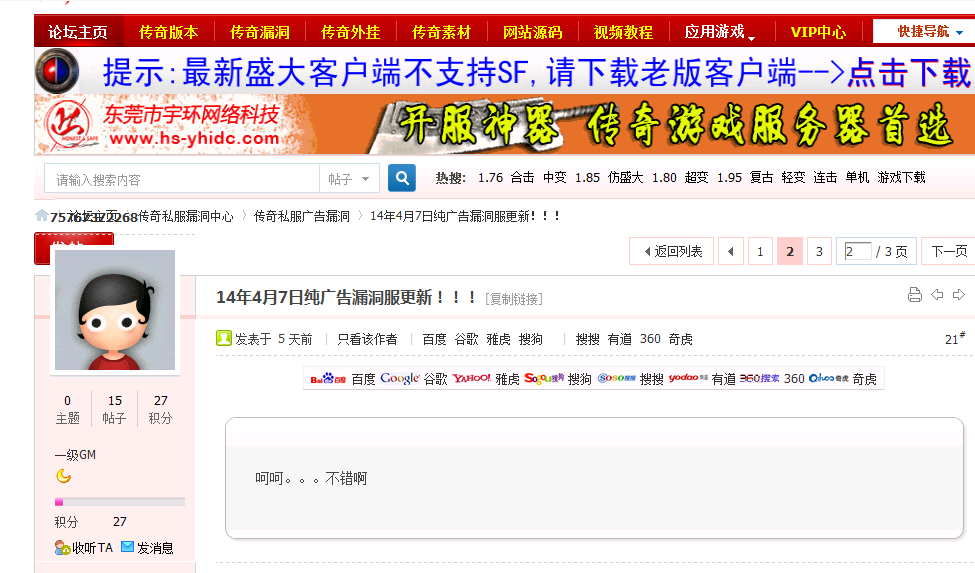Click the pink user points progress bar
Viewport: 975px width, 573px height.
click(119, 501)
